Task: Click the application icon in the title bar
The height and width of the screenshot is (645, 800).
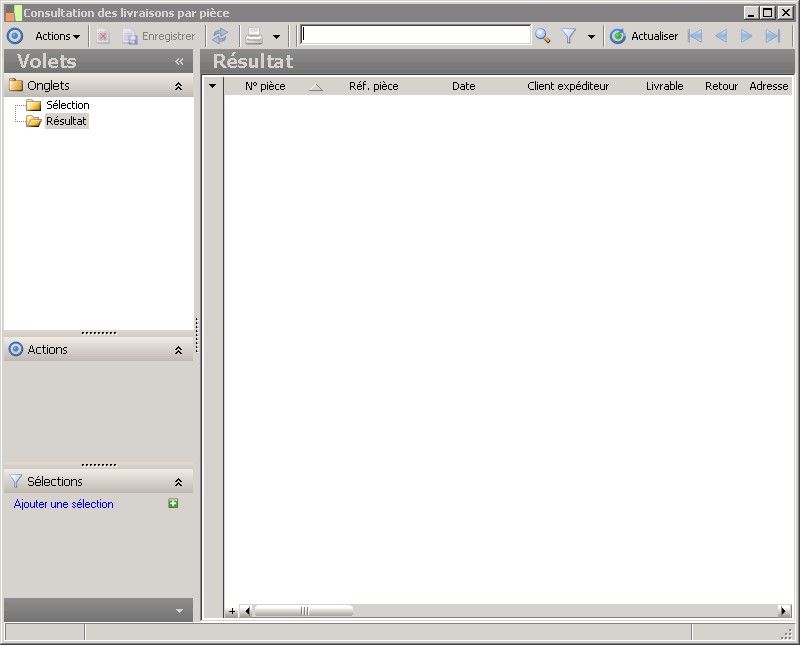Action: pos(13,13)
